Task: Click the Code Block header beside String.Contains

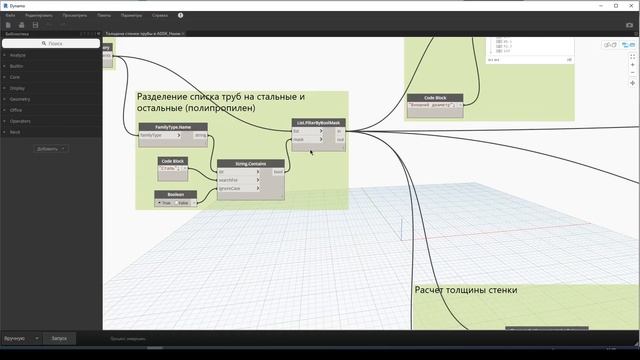Action: [x=173, y=161]
